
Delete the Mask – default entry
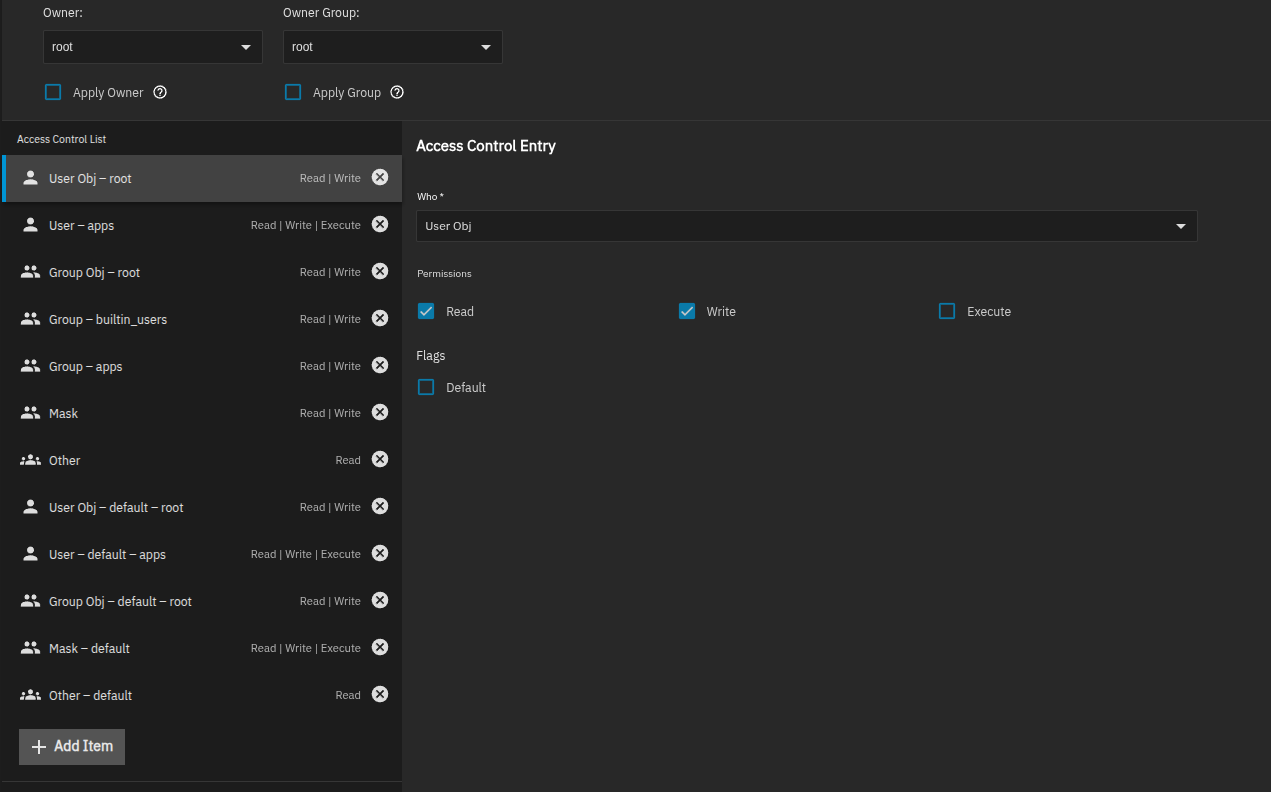[x=380, y=647]
